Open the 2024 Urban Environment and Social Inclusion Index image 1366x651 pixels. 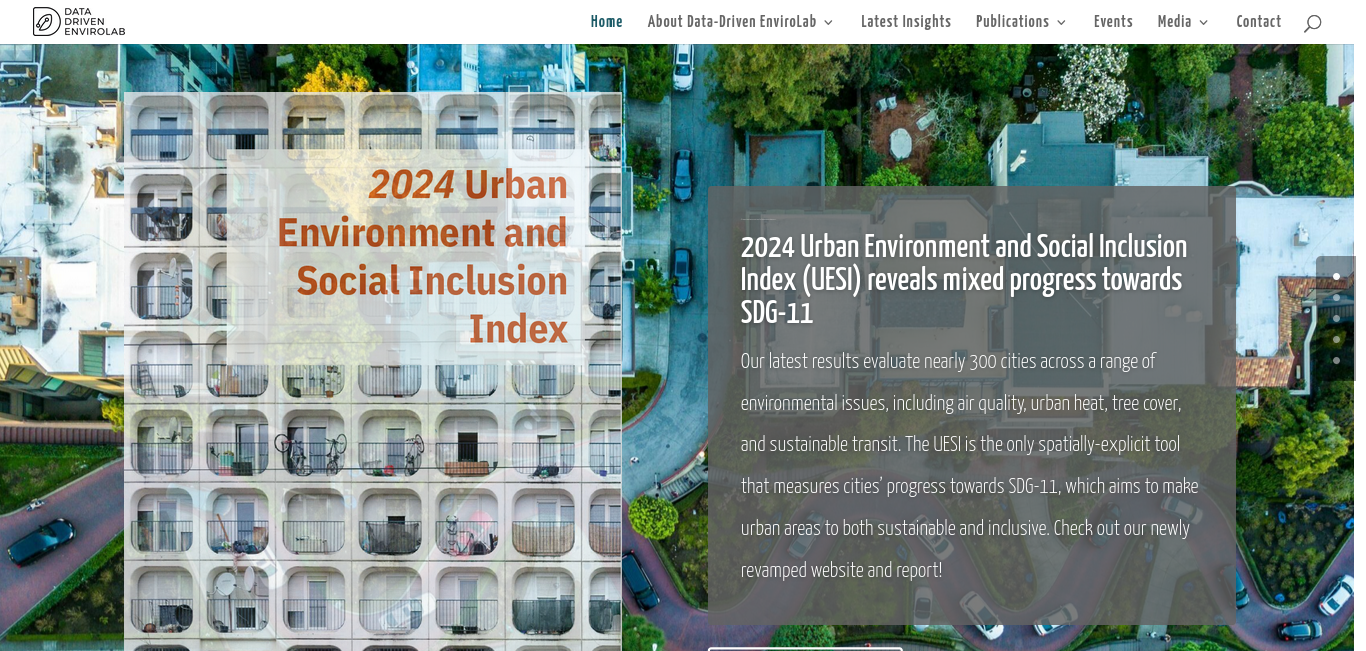[372, 371]
